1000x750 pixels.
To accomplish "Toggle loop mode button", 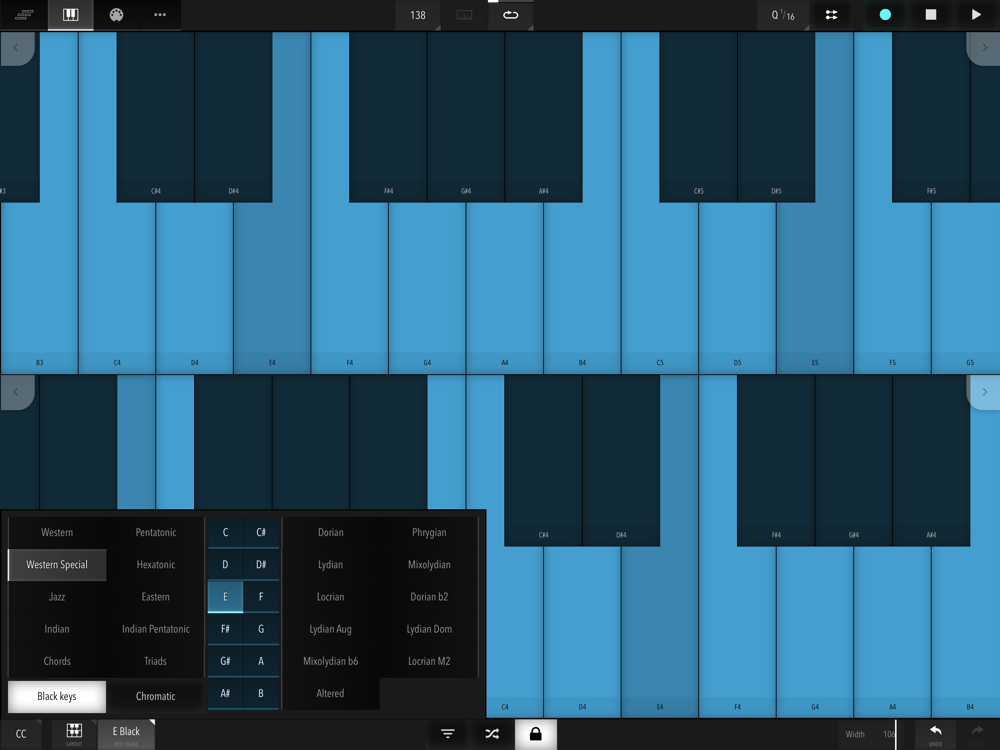I will click(x=511, y=15).
